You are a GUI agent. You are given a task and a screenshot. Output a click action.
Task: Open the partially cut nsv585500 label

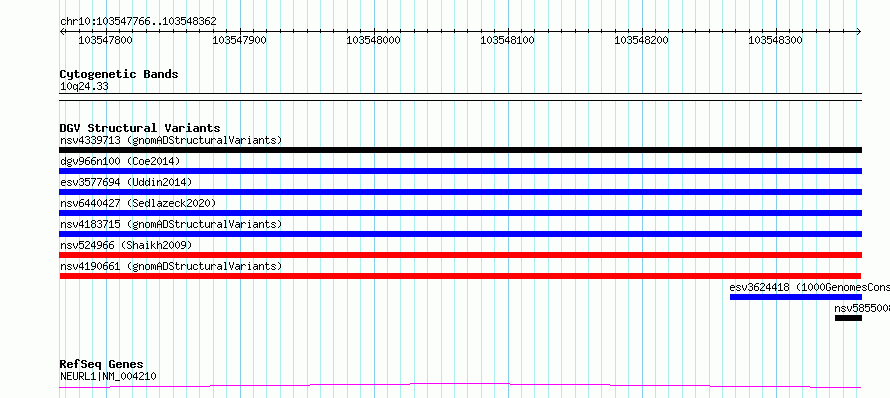[x=862, y=308]
